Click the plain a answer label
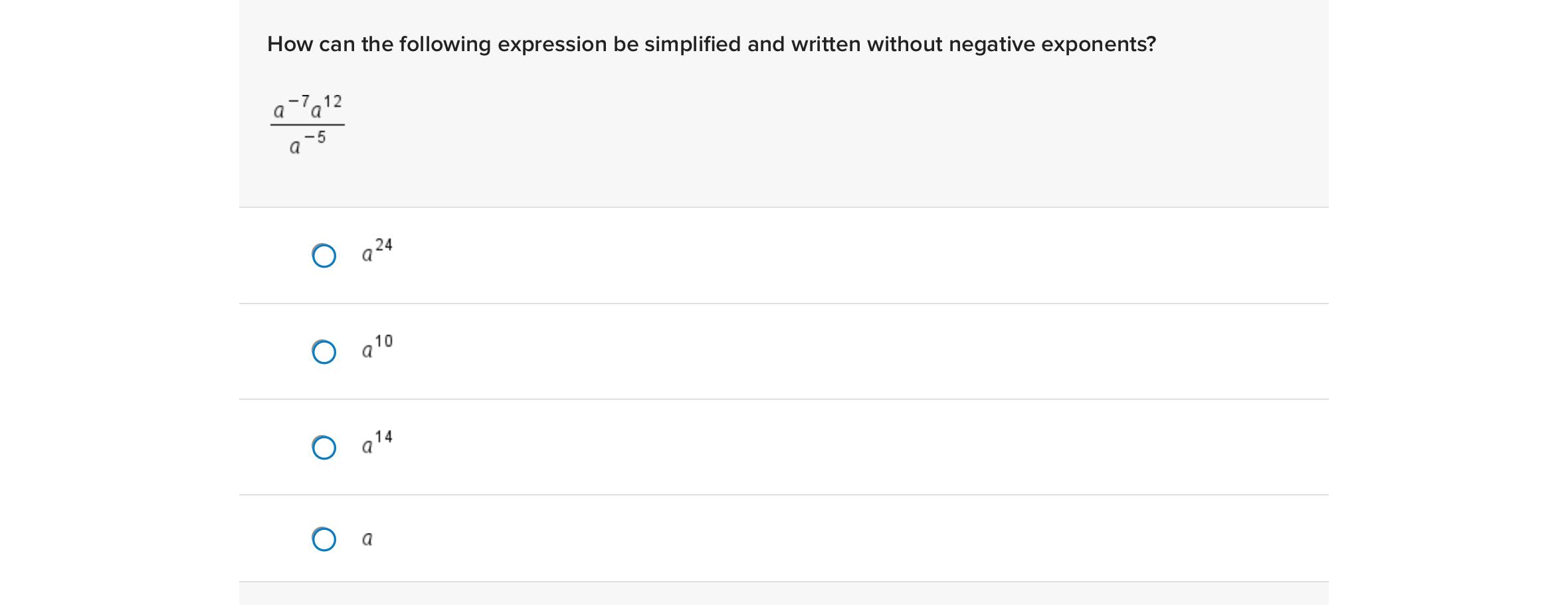 pyautogui.click(x=367, y=539)
